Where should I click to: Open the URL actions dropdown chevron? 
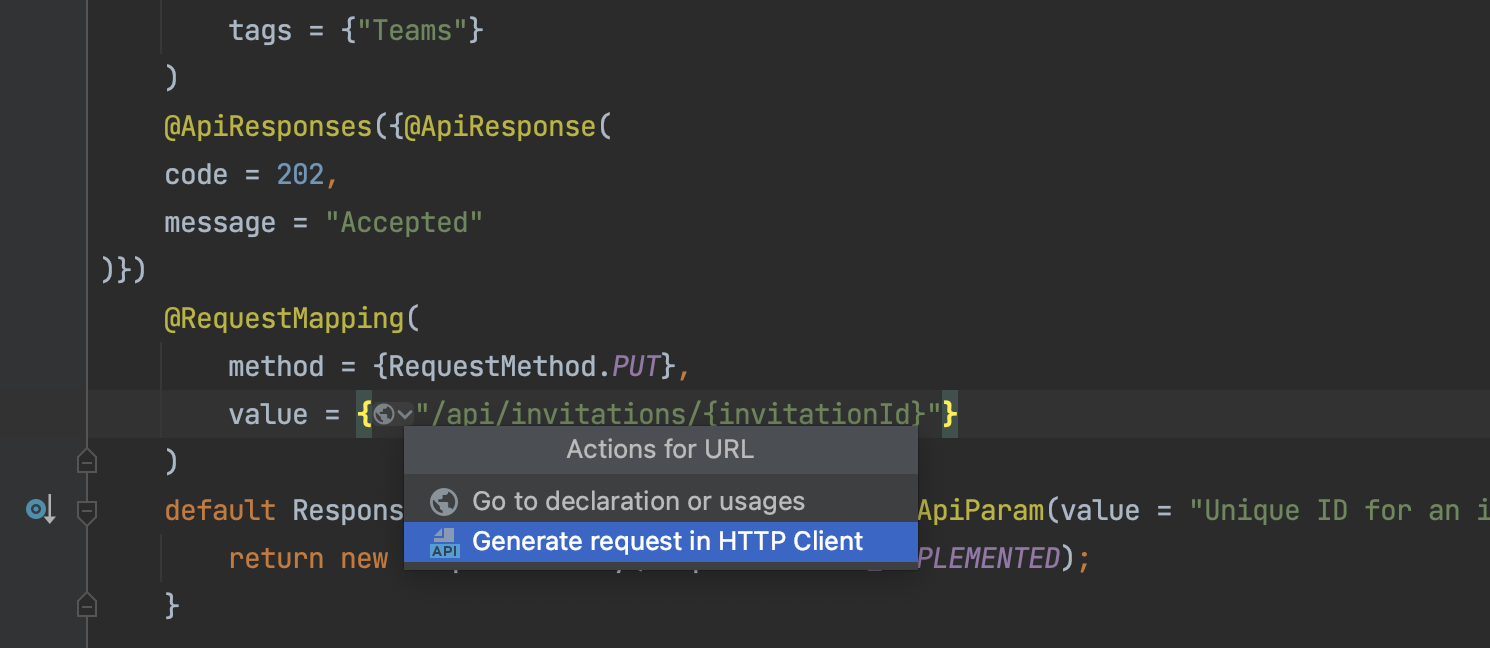405,414
